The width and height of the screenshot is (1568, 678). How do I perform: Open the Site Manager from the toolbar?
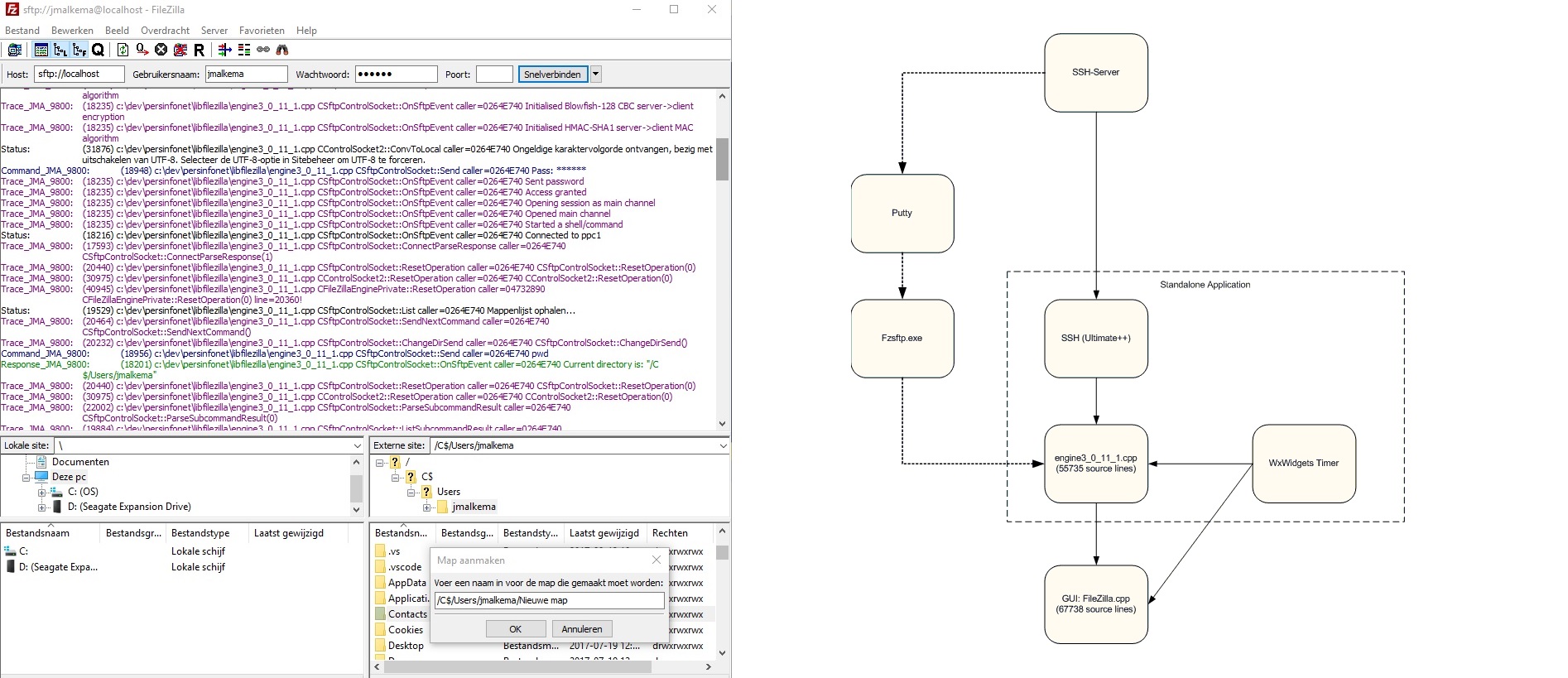15,50
